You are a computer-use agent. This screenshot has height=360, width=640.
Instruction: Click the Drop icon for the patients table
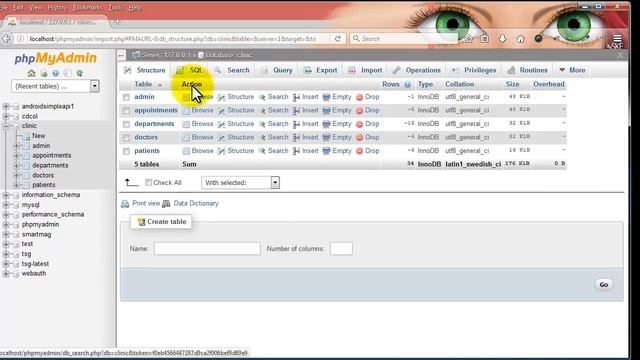point(359,151)
